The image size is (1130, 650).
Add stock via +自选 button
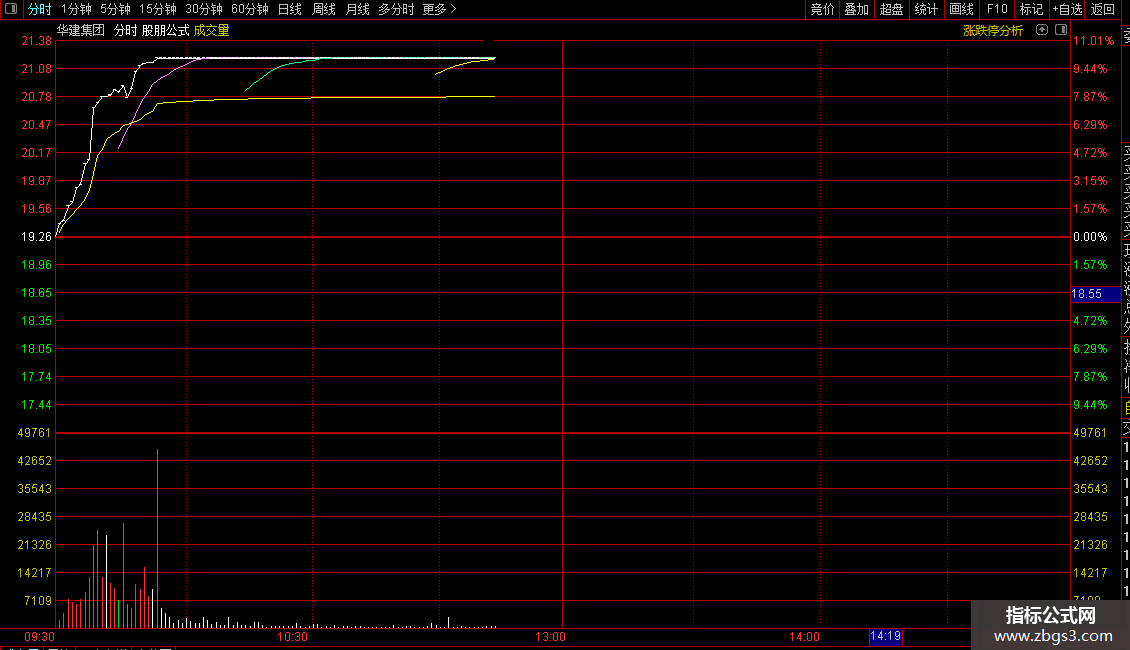pos(1067,9)
